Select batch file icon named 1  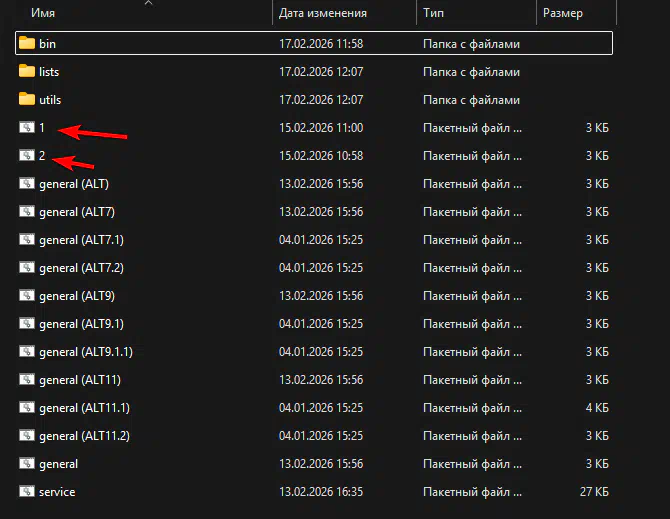(x=27, y=128)
